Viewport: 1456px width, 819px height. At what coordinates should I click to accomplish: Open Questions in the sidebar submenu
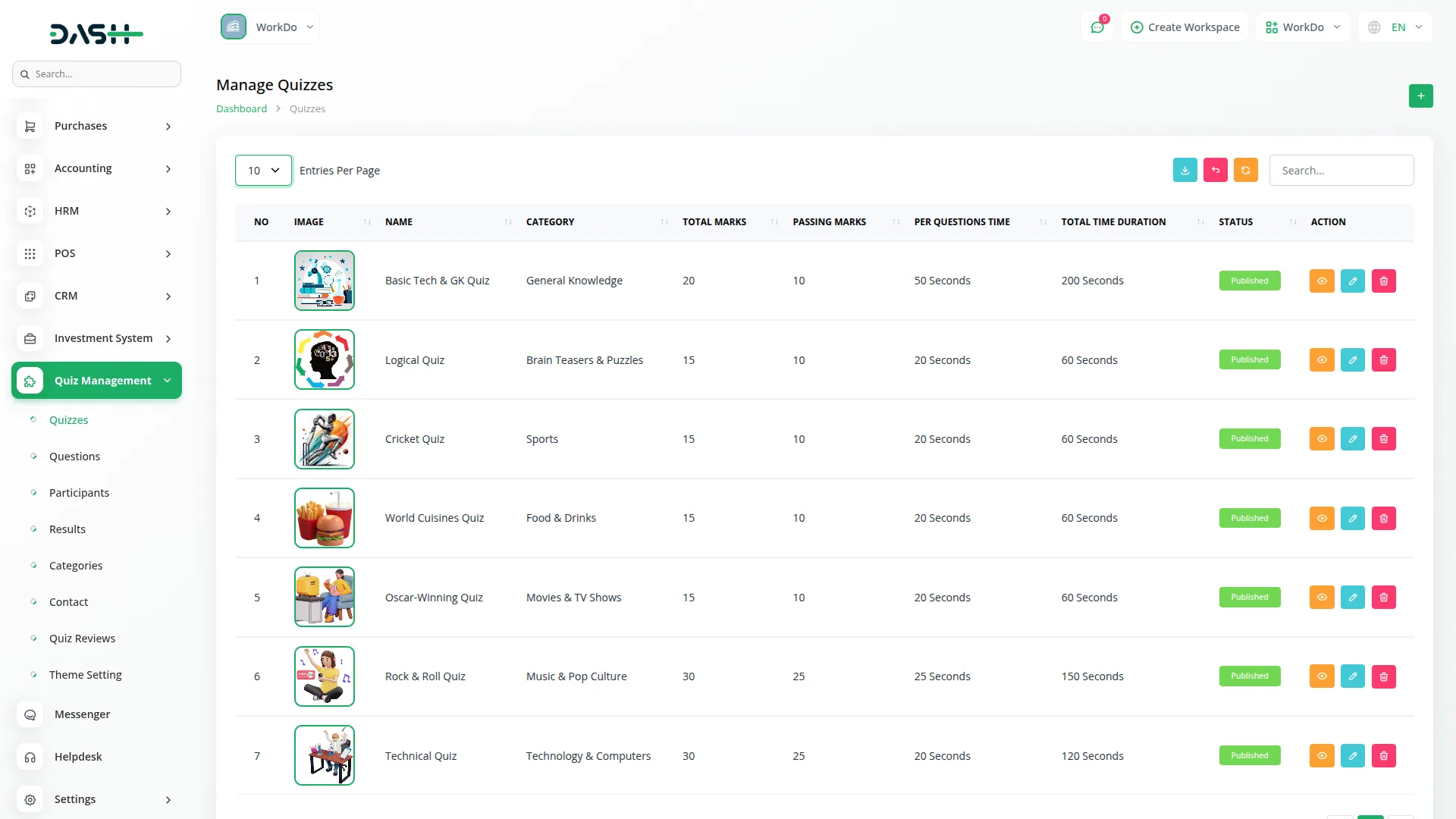74,457
